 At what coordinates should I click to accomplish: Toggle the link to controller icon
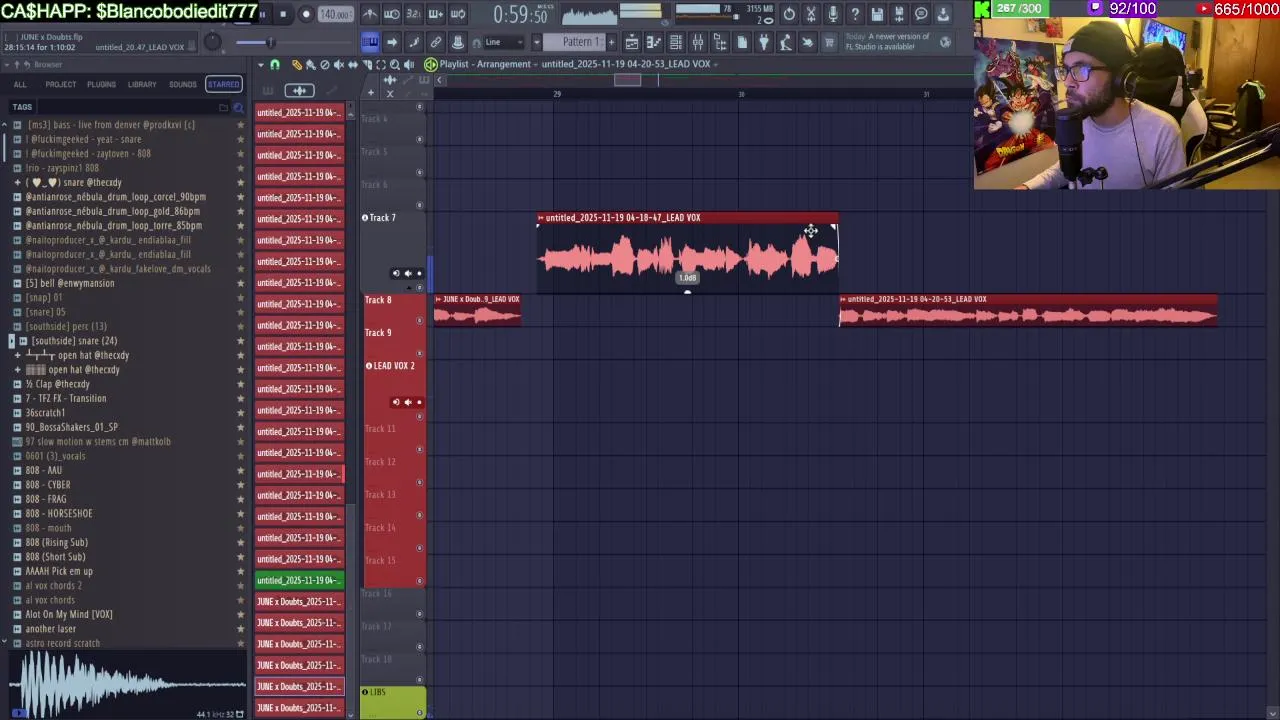(x=436, y=42)
